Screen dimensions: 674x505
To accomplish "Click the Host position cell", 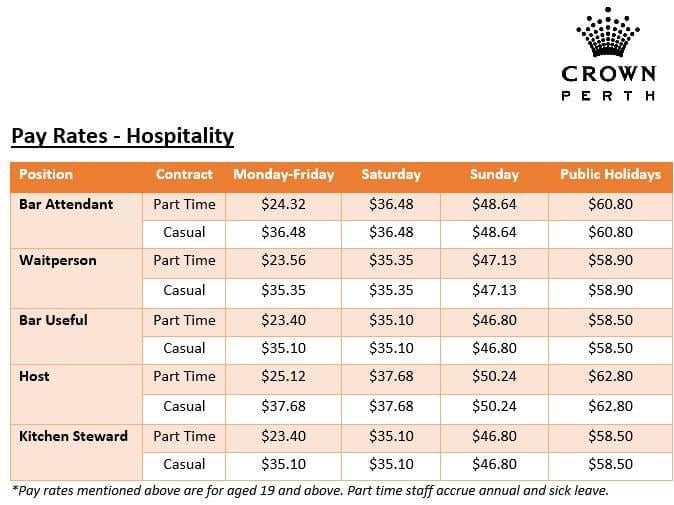I will point(34,376).
